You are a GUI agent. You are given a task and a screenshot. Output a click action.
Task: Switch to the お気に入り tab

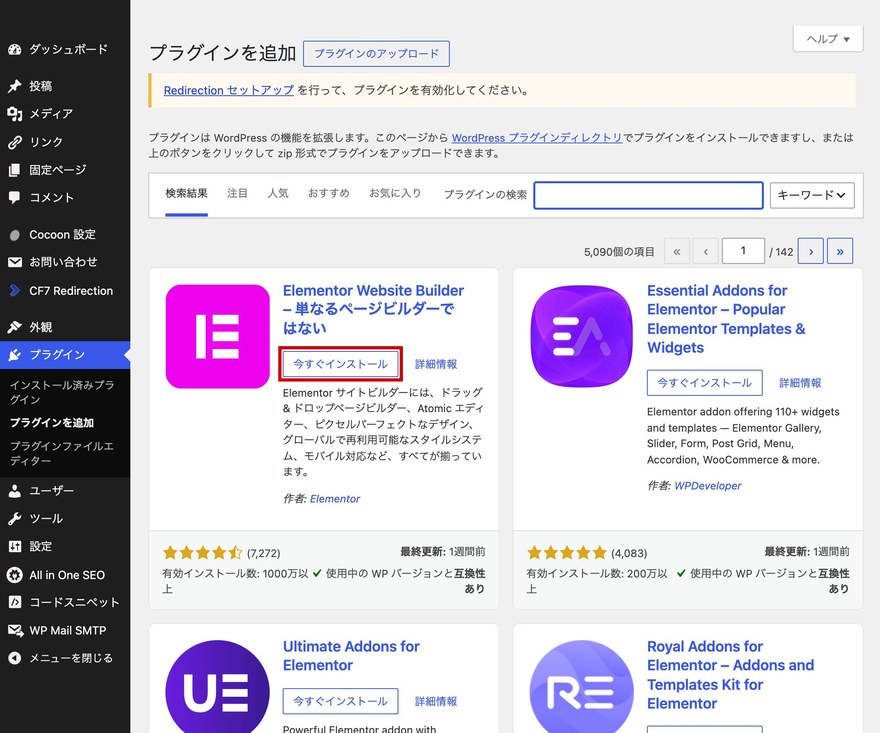(395, 194)
